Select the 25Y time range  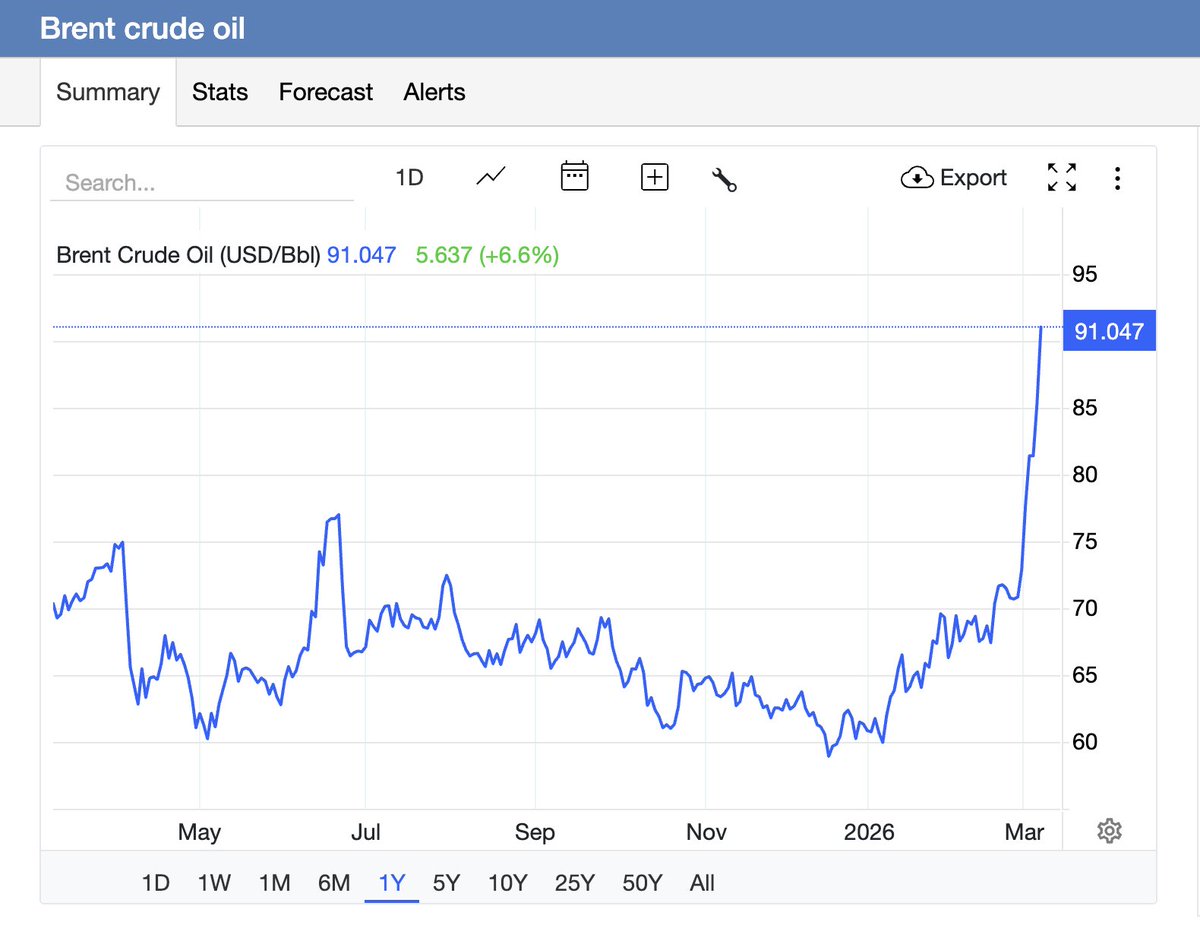(x=575, y=883)
